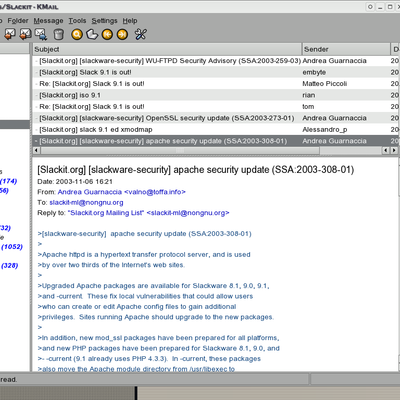Screen dimensions: 400x400
Task: Select the folder showing unread count (1052)
Action: coord(12,247)
